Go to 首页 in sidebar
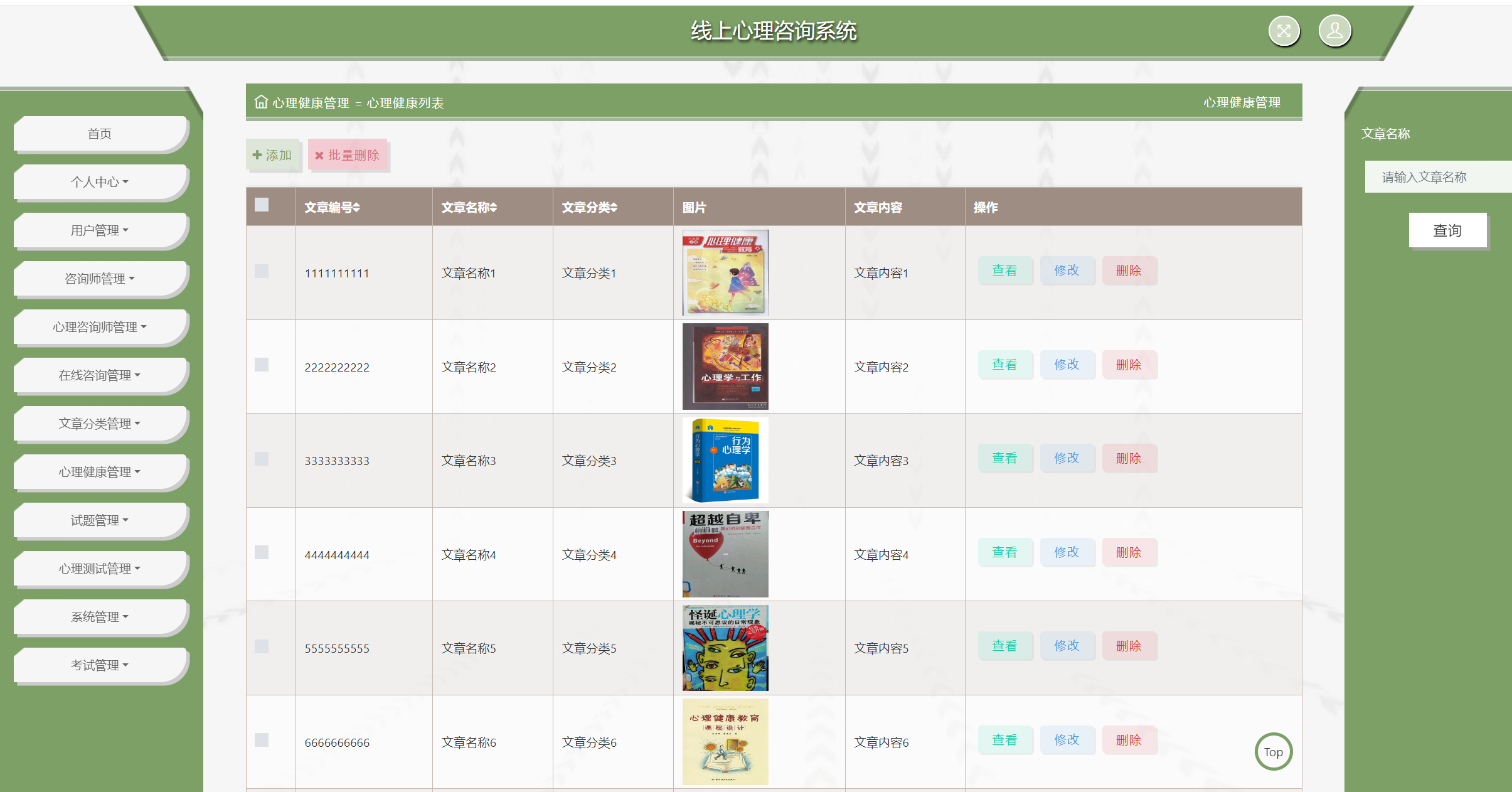The image size is (1512, 792). pos(100,134)
